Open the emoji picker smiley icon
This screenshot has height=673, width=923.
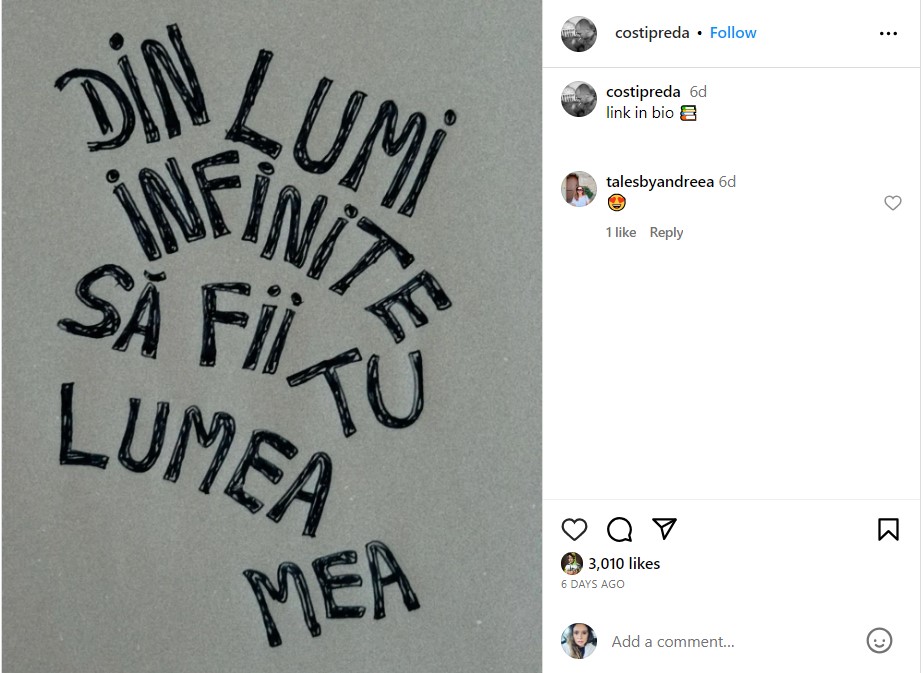tap(879, 641)
